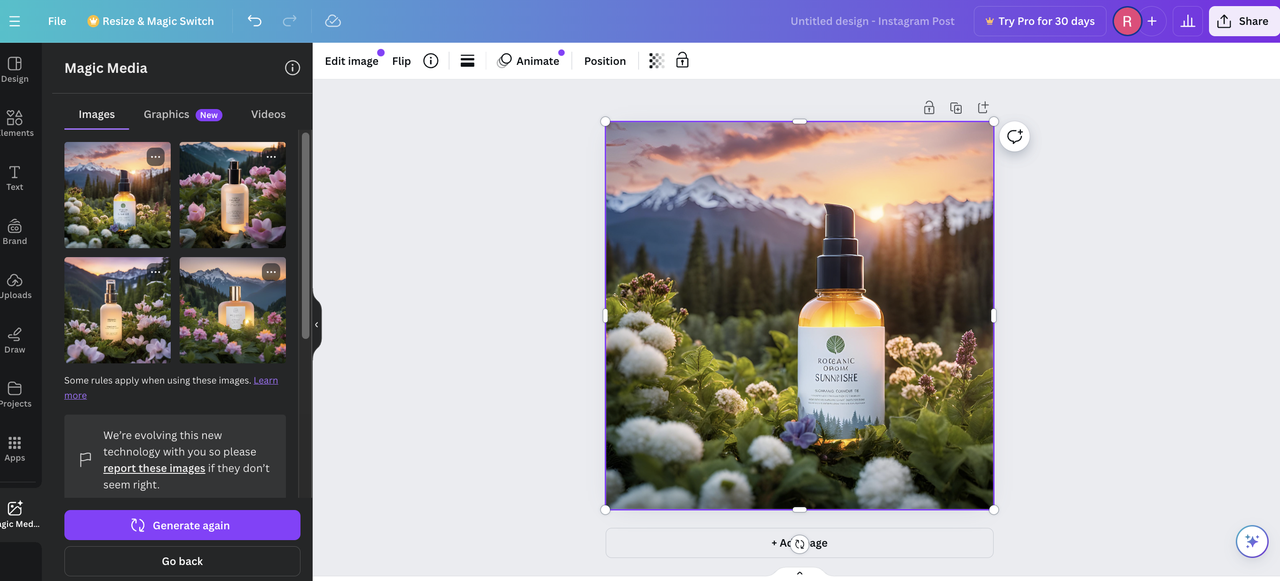Lock the page using icon above canvas
The image size is (1280, 581).
point(929,107)
